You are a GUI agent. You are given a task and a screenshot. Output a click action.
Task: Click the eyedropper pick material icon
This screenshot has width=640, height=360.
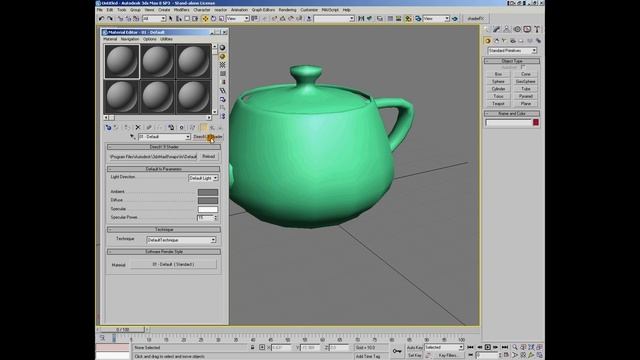point(133,137)
